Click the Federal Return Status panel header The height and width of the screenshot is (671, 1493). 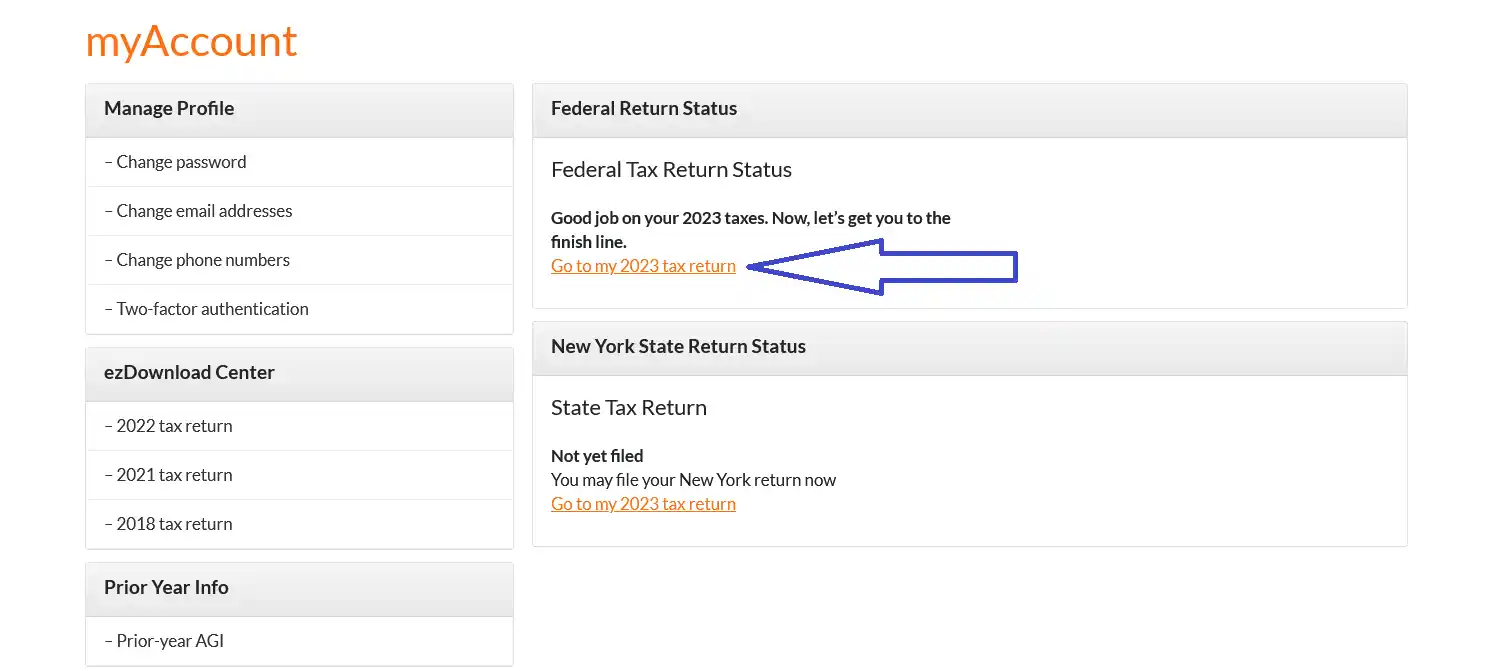click(644, 109)
